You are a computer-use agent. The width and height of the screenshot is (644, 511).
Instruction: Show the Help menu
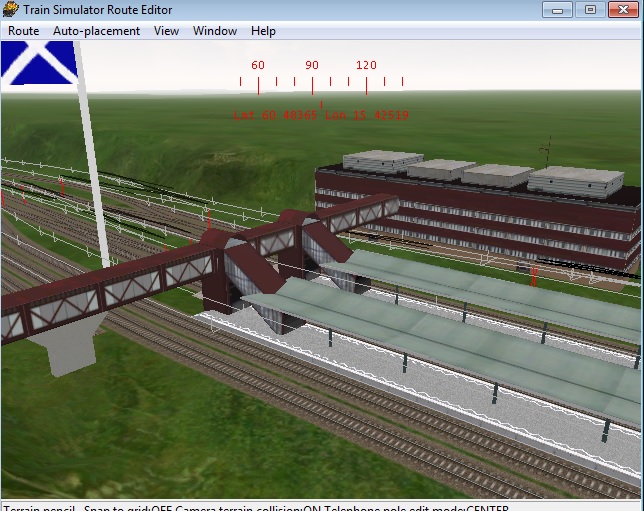[263, 31]
